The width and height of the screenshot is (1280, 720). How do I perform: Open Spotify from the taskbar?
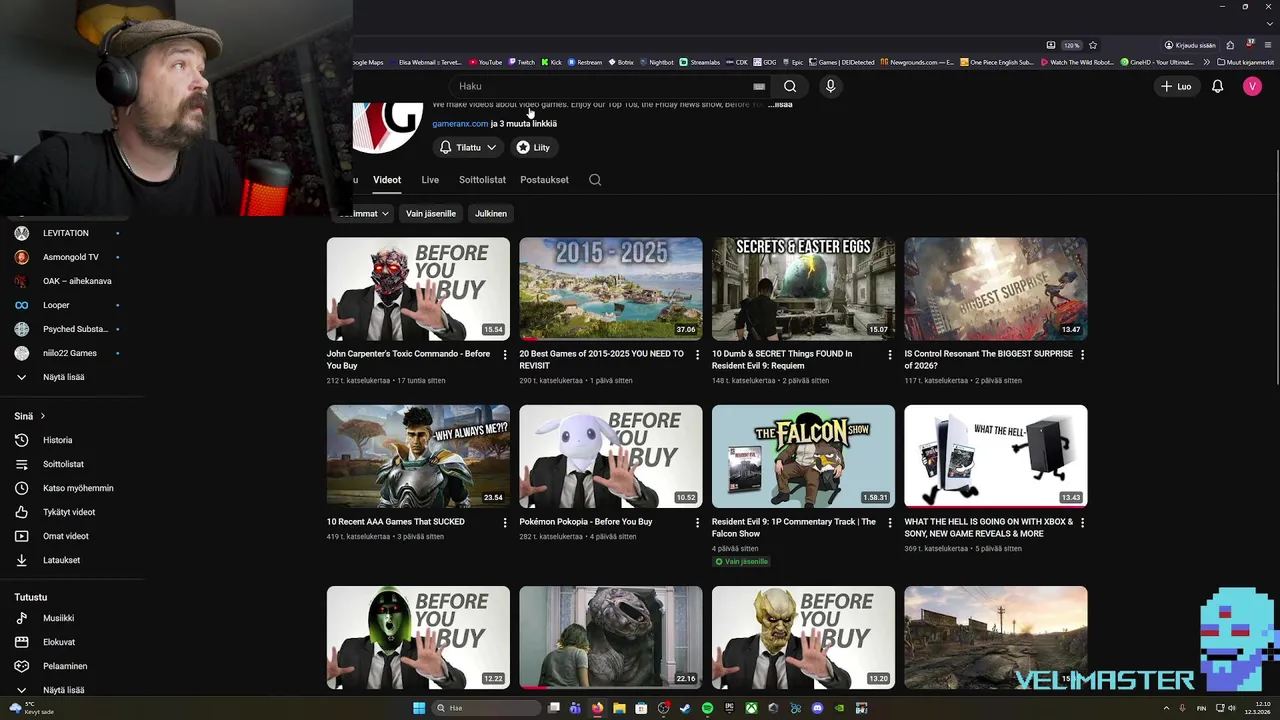(x=707, y=708)
